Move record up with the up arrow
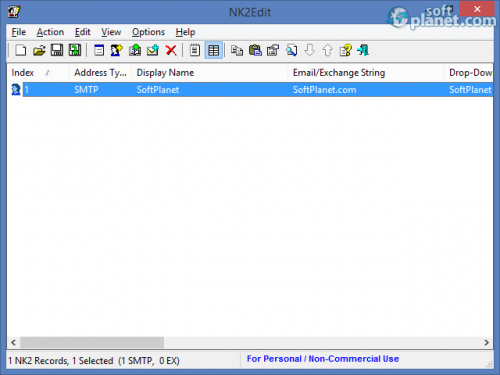Image resolution: width=500 pixels, height=375 pixels. [x=327, y=50]
